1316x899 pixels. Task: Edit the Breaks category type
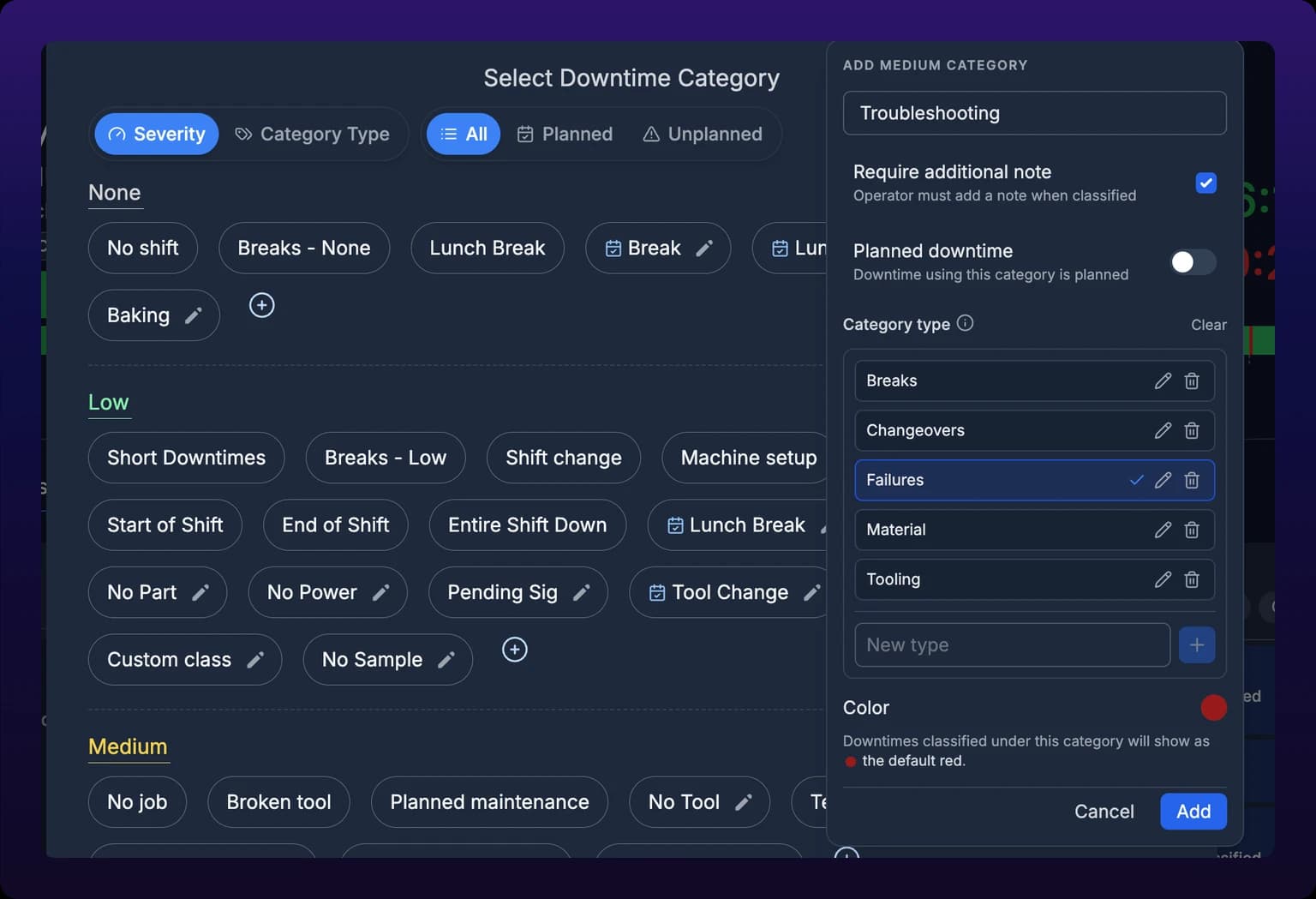coord(1163,381)
